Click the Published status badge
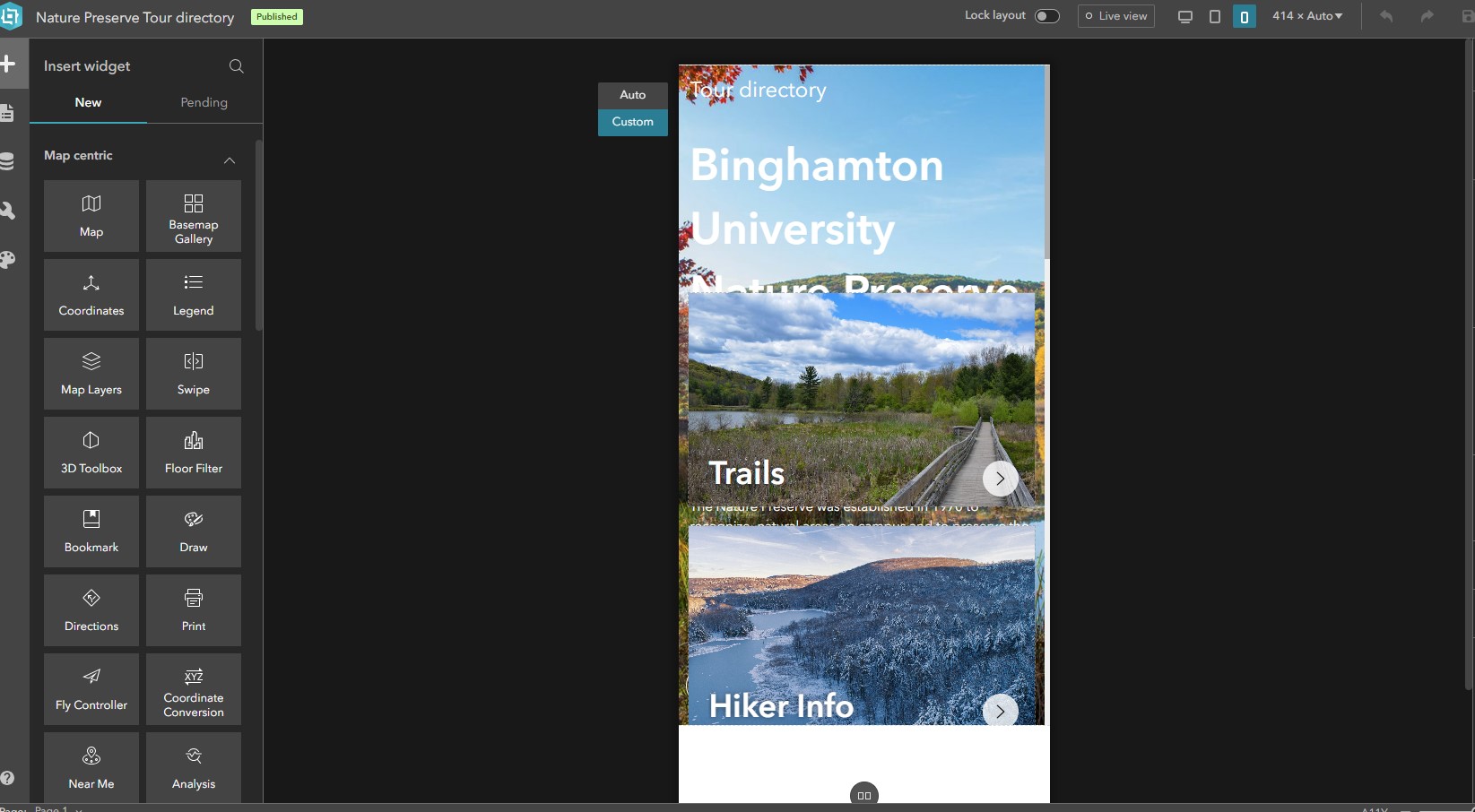 pos(277,17)
